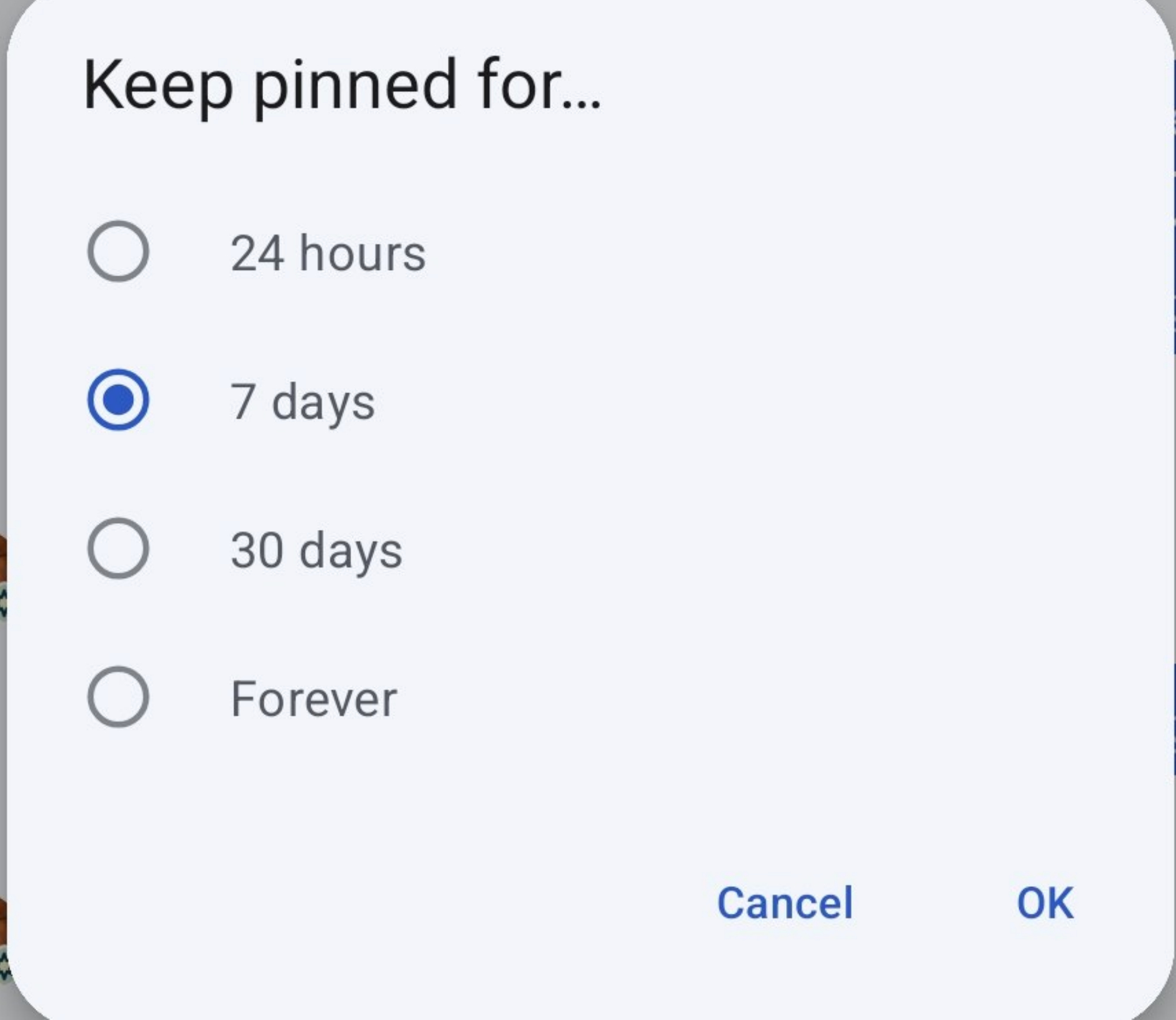Image resolution: width=1176 pixels, height=1020 pixels.
Task: Click the selected 7 days radio circle
Action: point(118,400)
